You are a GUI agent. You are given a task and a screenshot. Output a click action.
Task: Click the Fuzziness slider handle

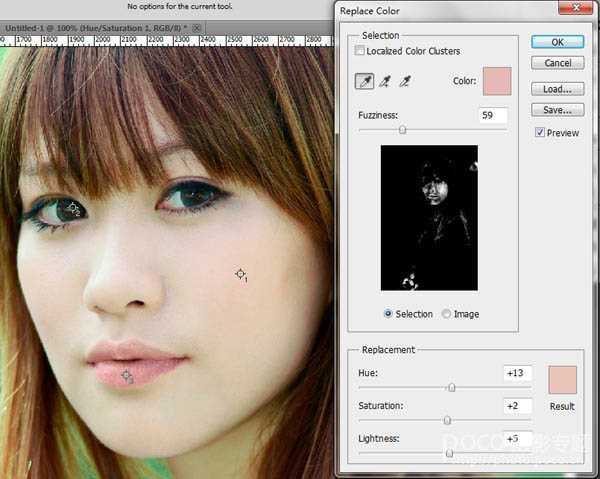coord(402,130)
